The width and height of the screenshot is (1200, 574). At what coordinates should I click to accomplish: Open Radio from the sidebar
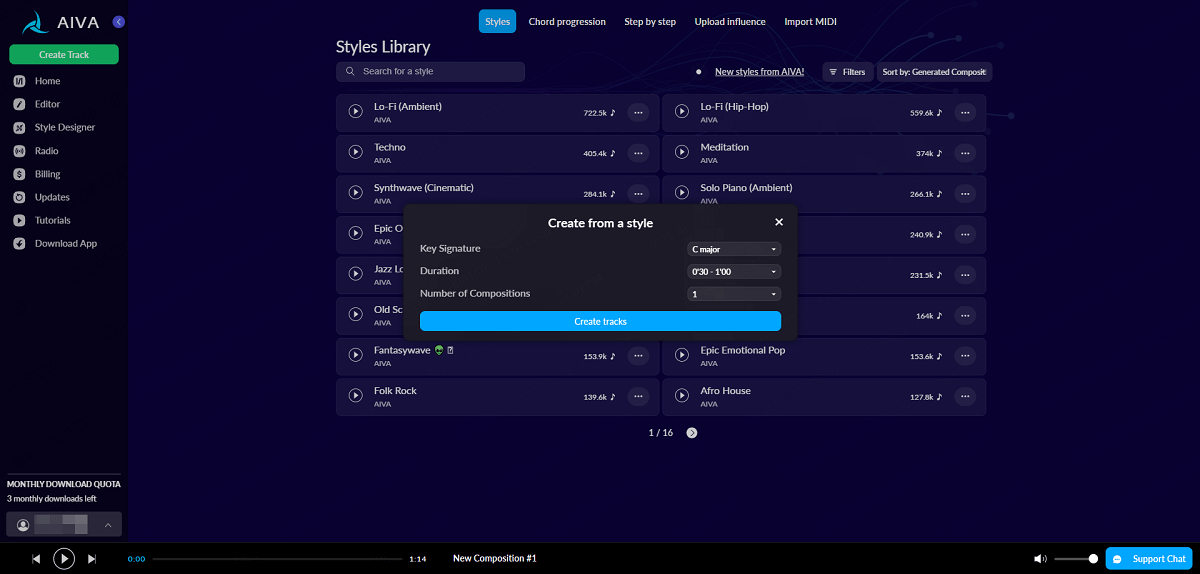(x=46, y=151)
